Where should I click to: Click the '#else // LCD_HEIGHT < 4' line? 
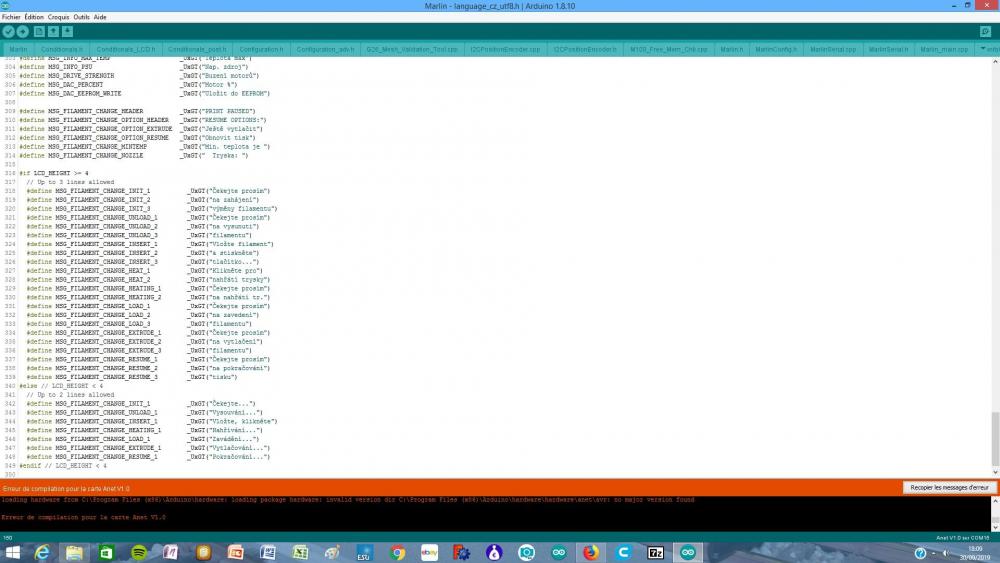(61, 386)
